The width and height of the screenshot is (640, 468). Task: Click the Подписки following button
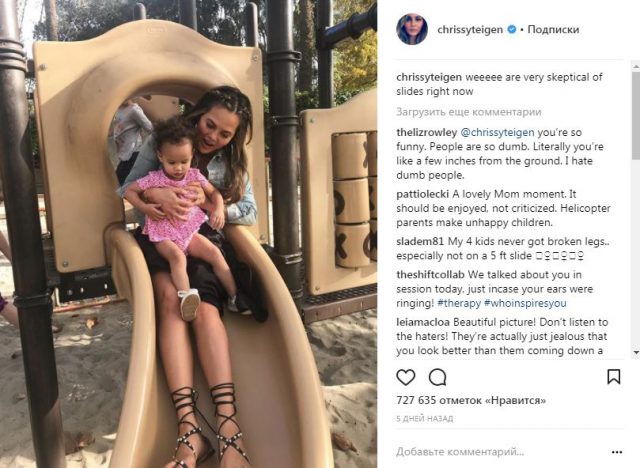click(x=553, y=29)
